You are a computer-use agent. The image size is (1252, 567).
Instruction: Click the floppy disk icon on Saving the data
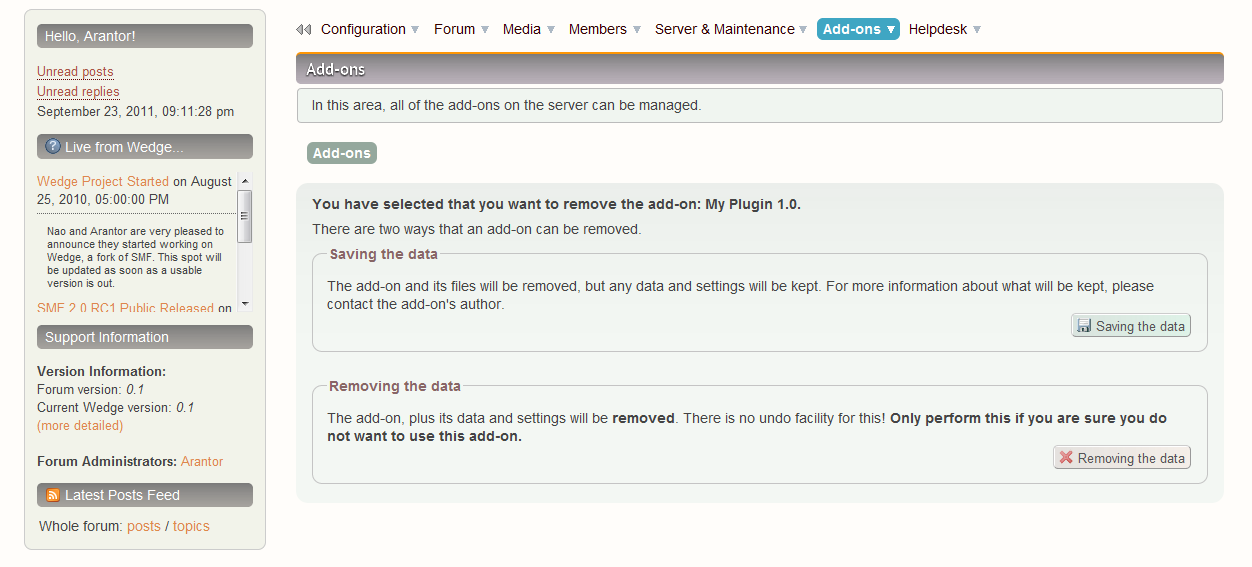[x=1084, y=326]
